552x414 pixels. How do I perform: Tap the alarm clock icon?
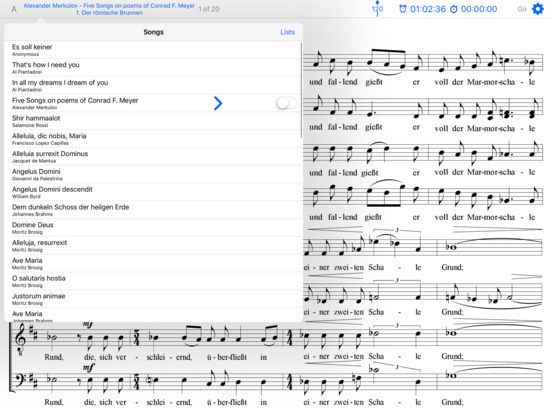click(402, 9)
